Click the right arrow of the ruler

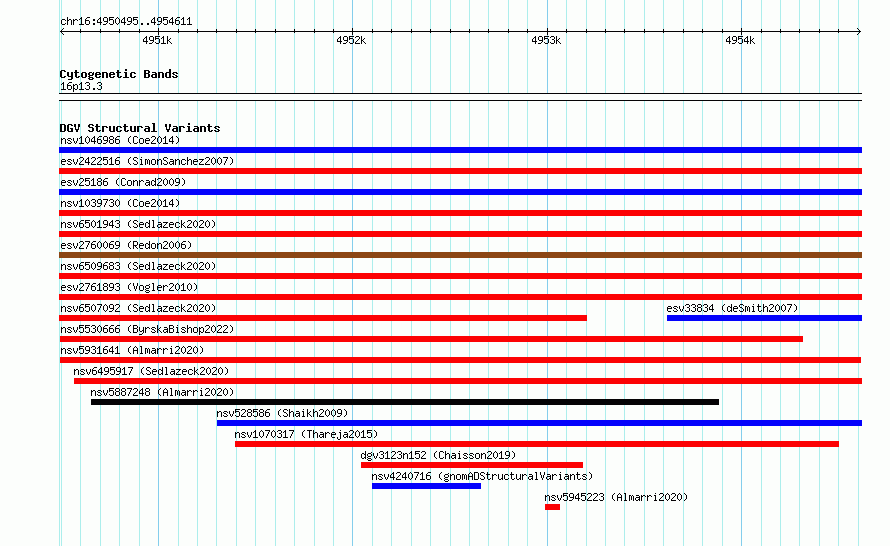pos(859,32)
